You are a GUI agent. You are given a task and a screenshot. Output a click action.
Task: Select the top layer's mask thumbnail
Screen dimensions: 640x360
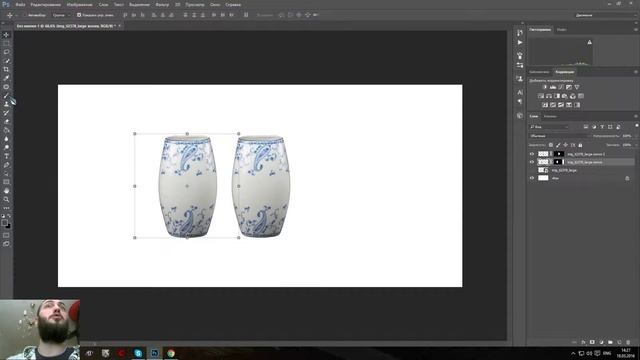point(559,154)
